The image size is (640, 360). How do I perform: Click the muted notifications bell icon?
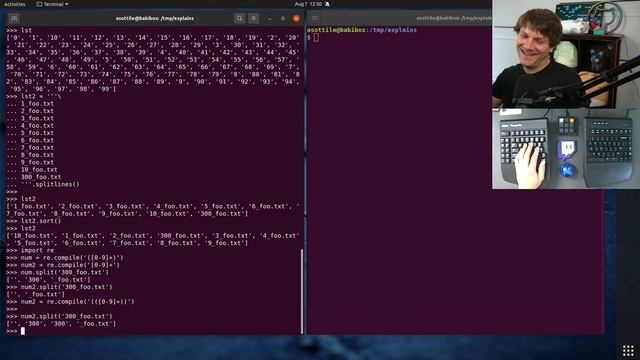point(327,4)
